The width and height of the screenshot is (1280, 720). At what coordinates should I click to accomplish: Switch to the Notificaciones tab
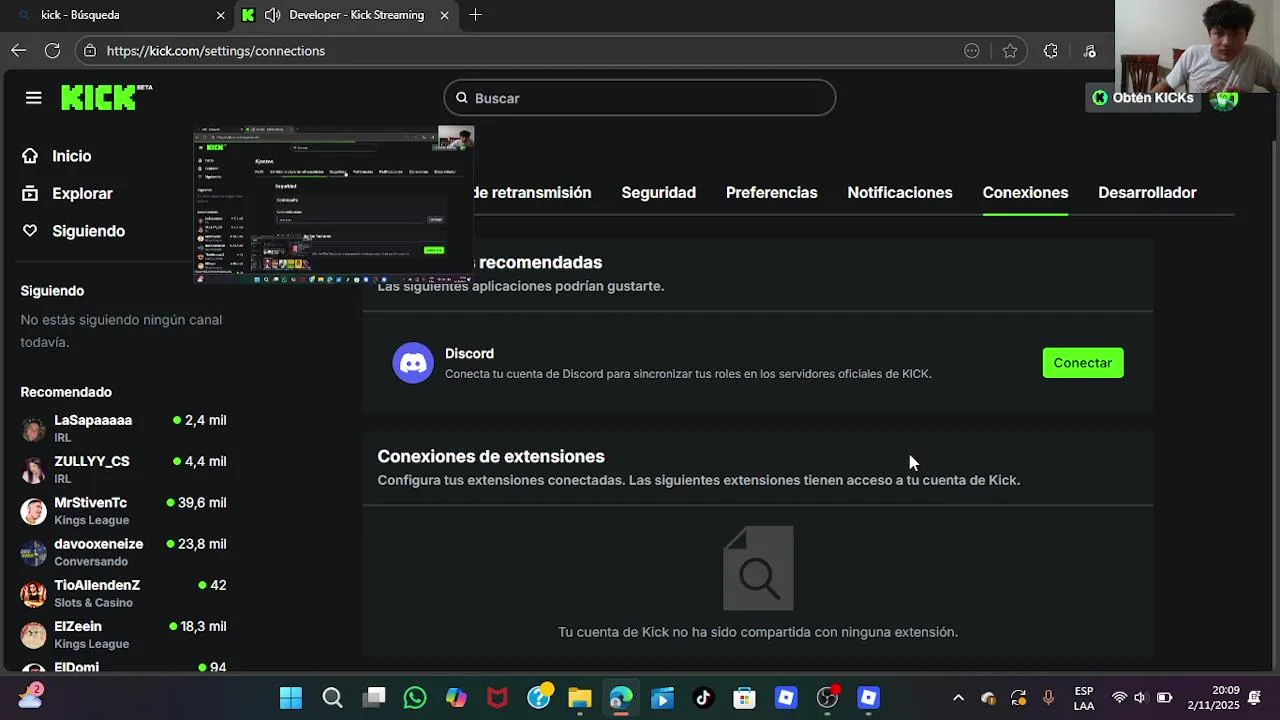[x=900, y=193]
